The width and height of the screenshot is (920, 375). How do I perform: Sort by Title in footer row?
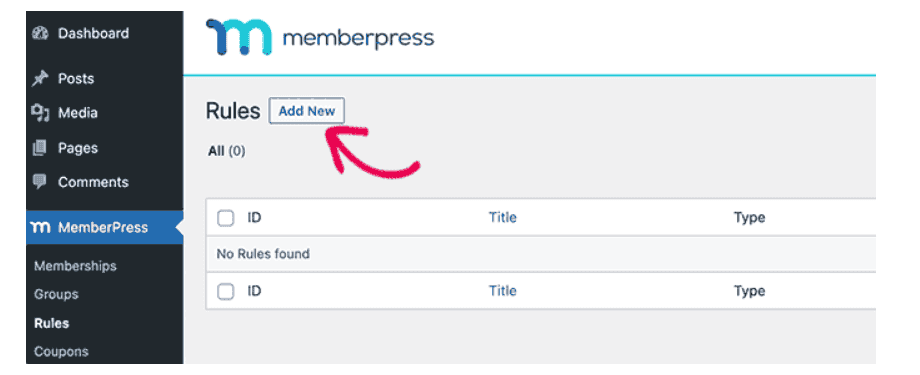(x=503, y=291)
